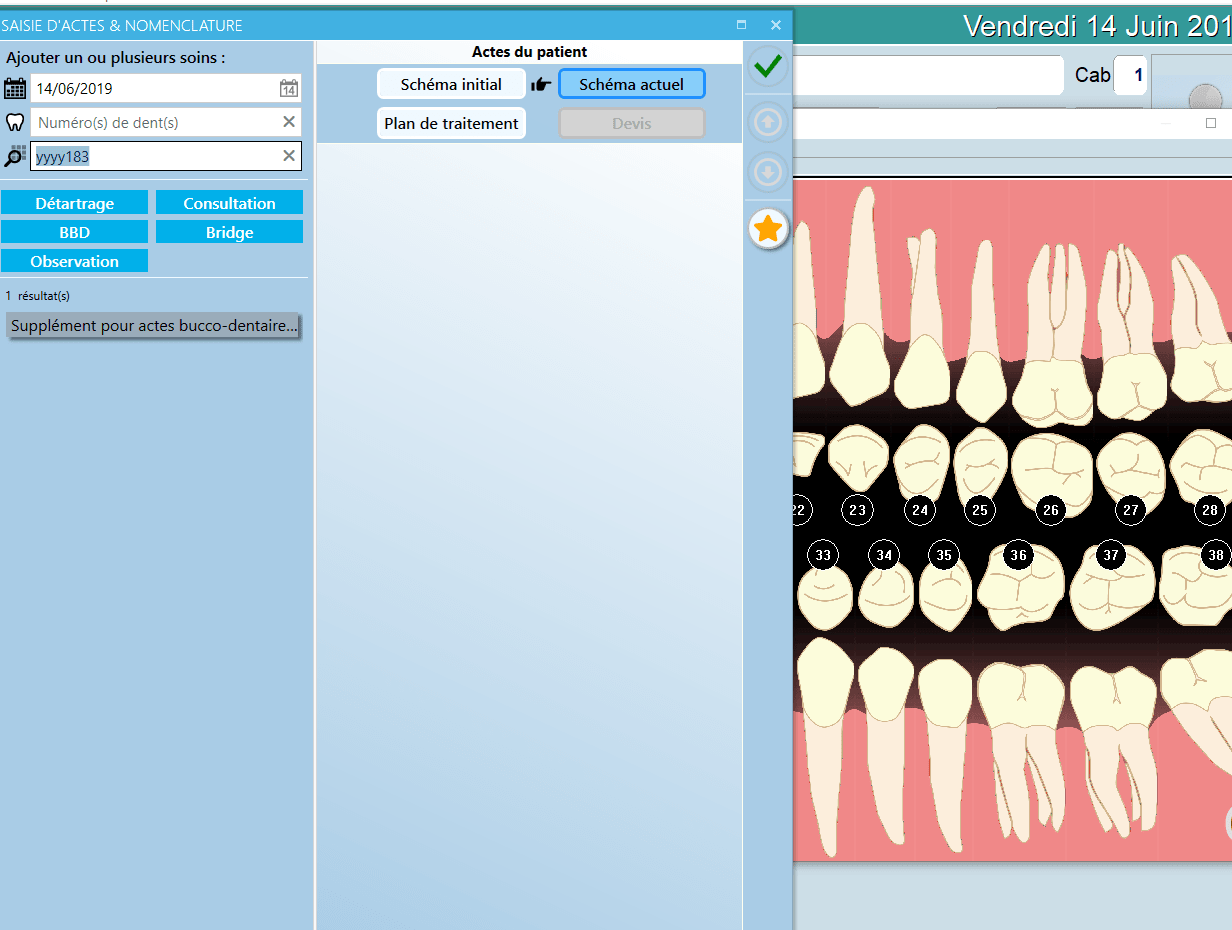Clear the yyyy183 search field
The height and width of the screenshot is (930, 1232).
(x=288, y=156)
